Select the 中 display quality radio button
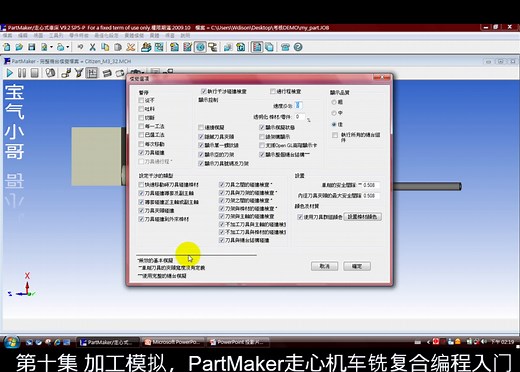Image resolution: width=520 pixels, height=372 pixels. [334, 113]
